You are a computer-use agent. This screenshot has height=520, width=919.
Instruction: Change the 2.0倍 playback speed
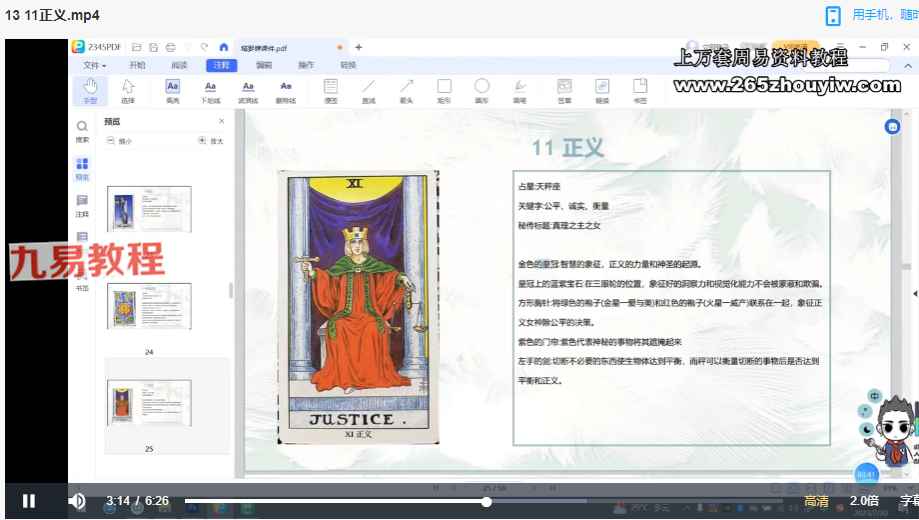[x=864, y=501]
